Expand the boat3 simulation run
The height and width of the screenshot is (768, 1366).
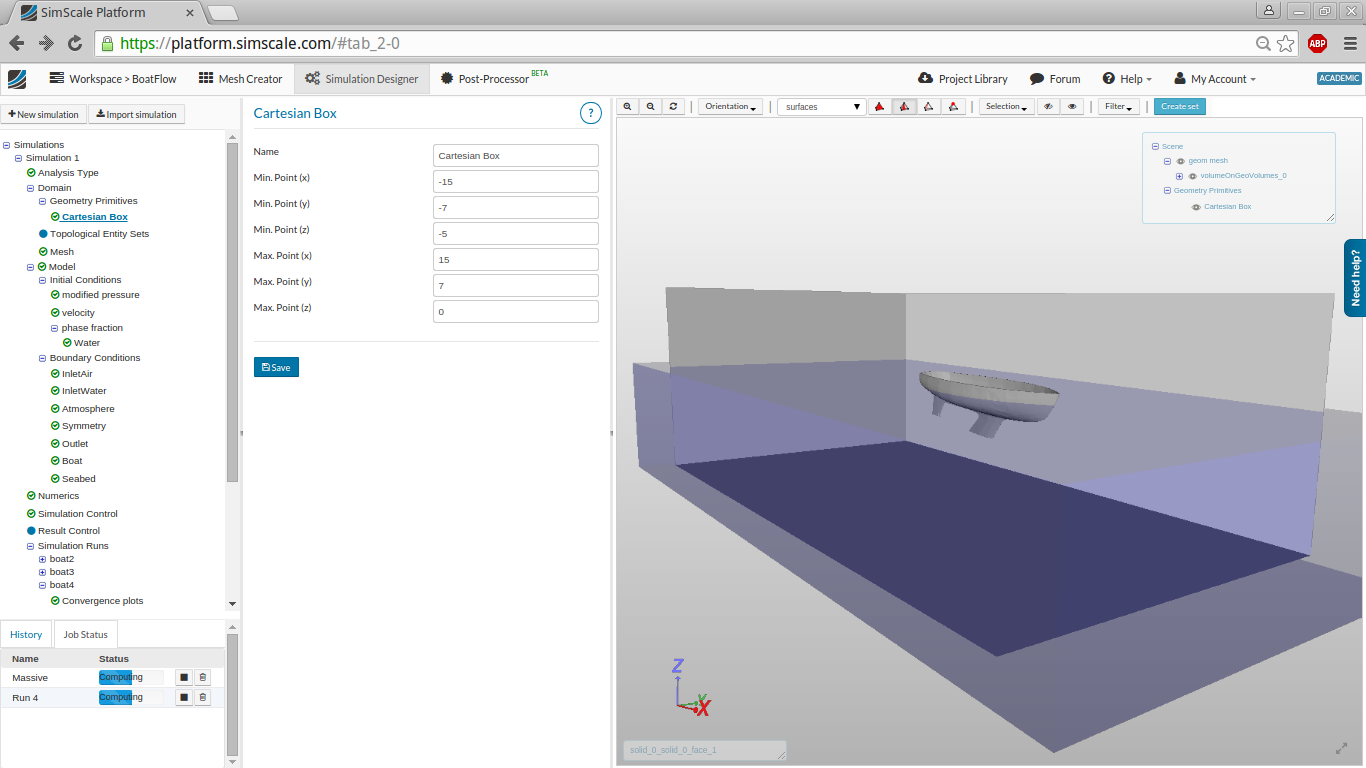coord(42,572)
